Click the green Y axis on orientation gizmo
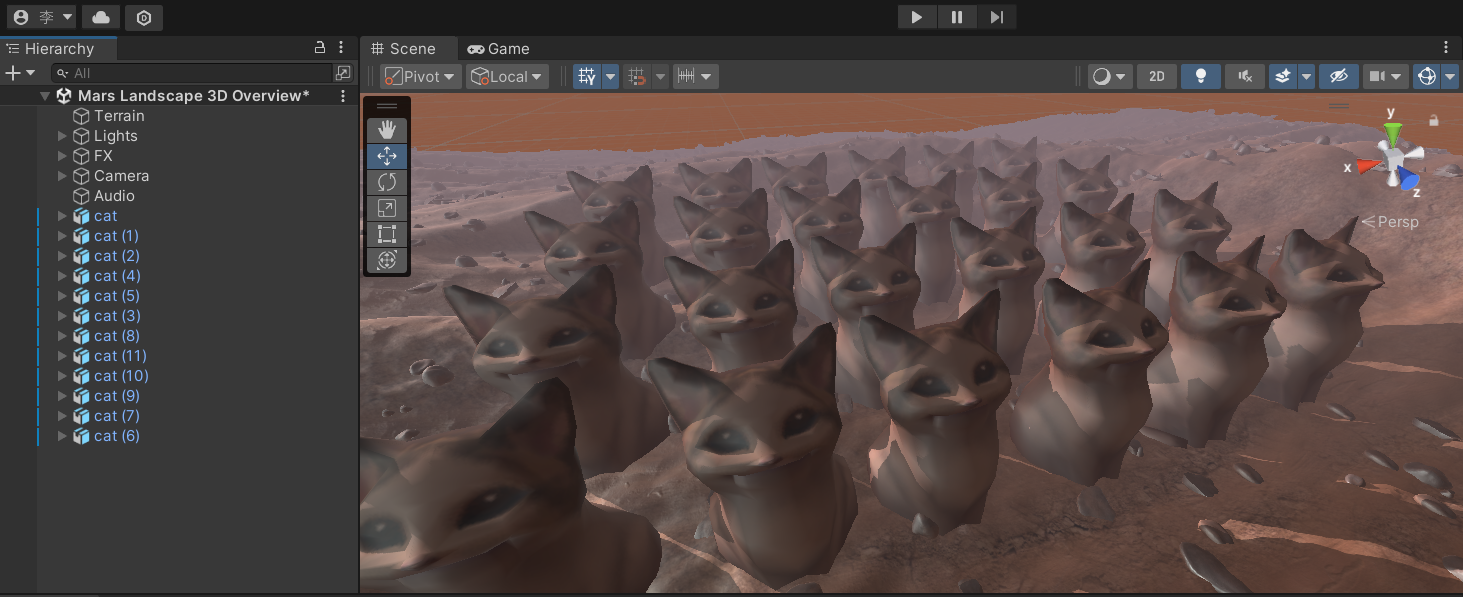This screenshot has width=1463, height=597. [x=1392, y=132]
